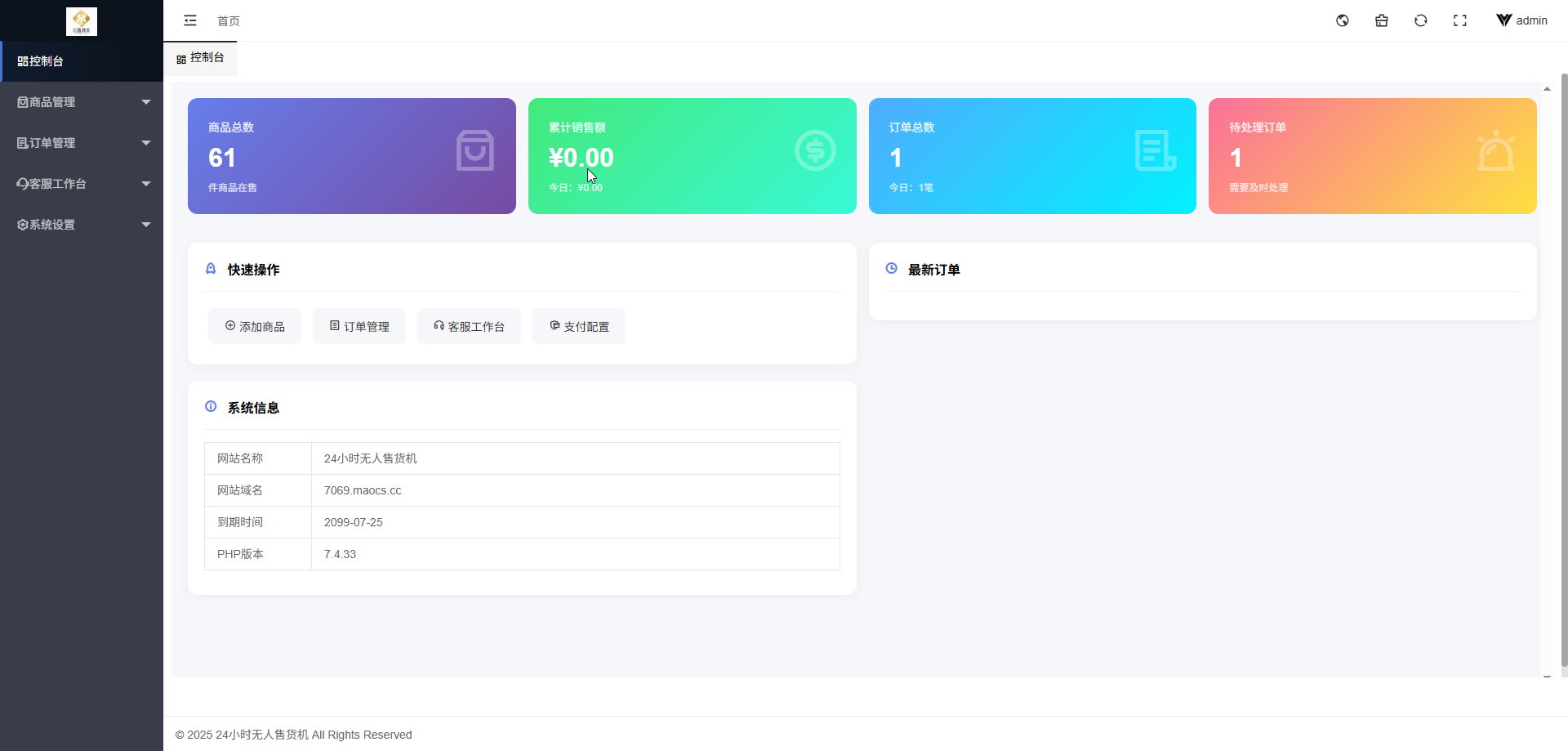Click the 到期时间 label cell
Screen dimensions: 1568x751
pos(258,522)
